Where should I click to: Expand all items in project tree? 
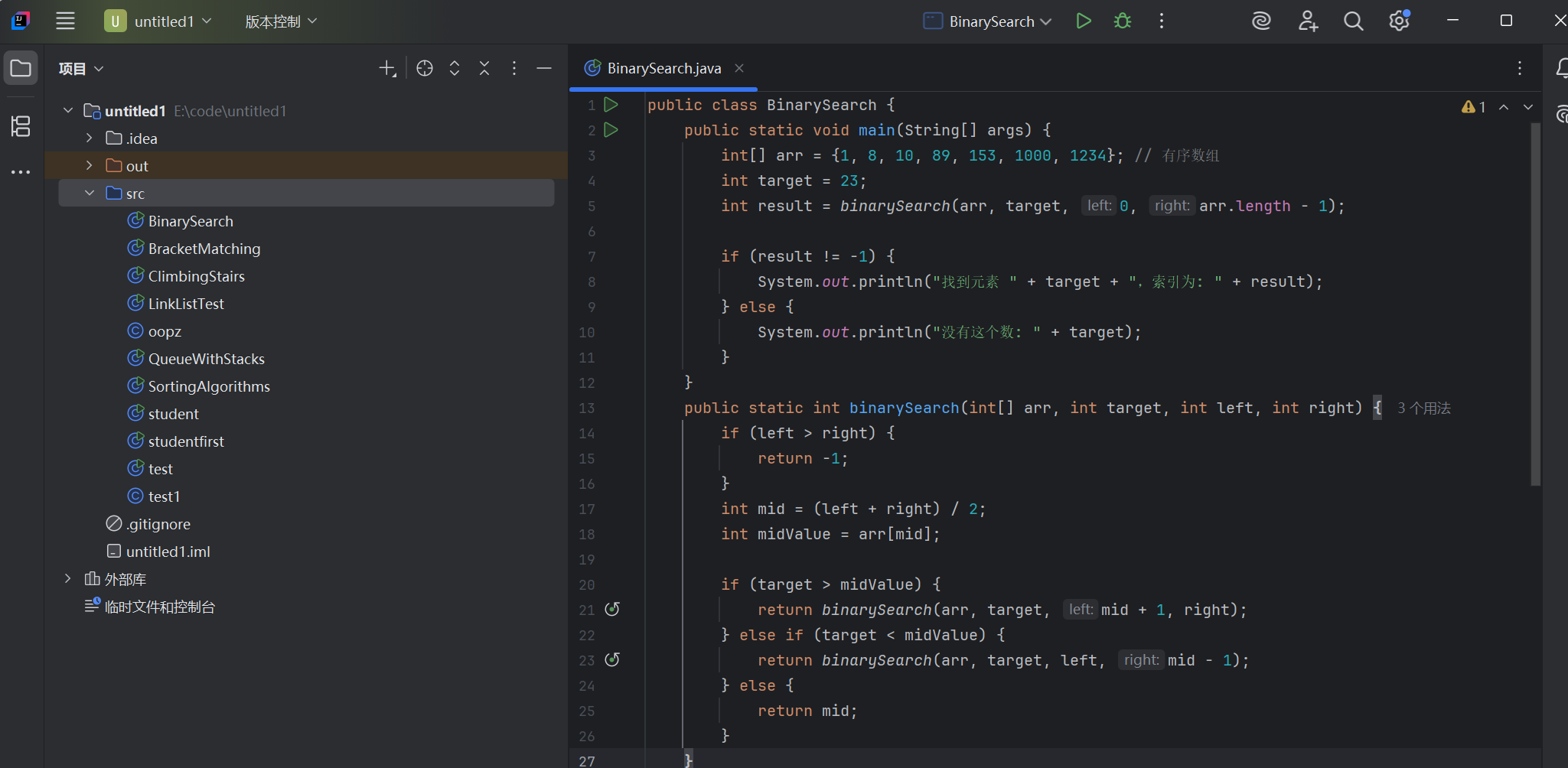(x=455, y=69)
